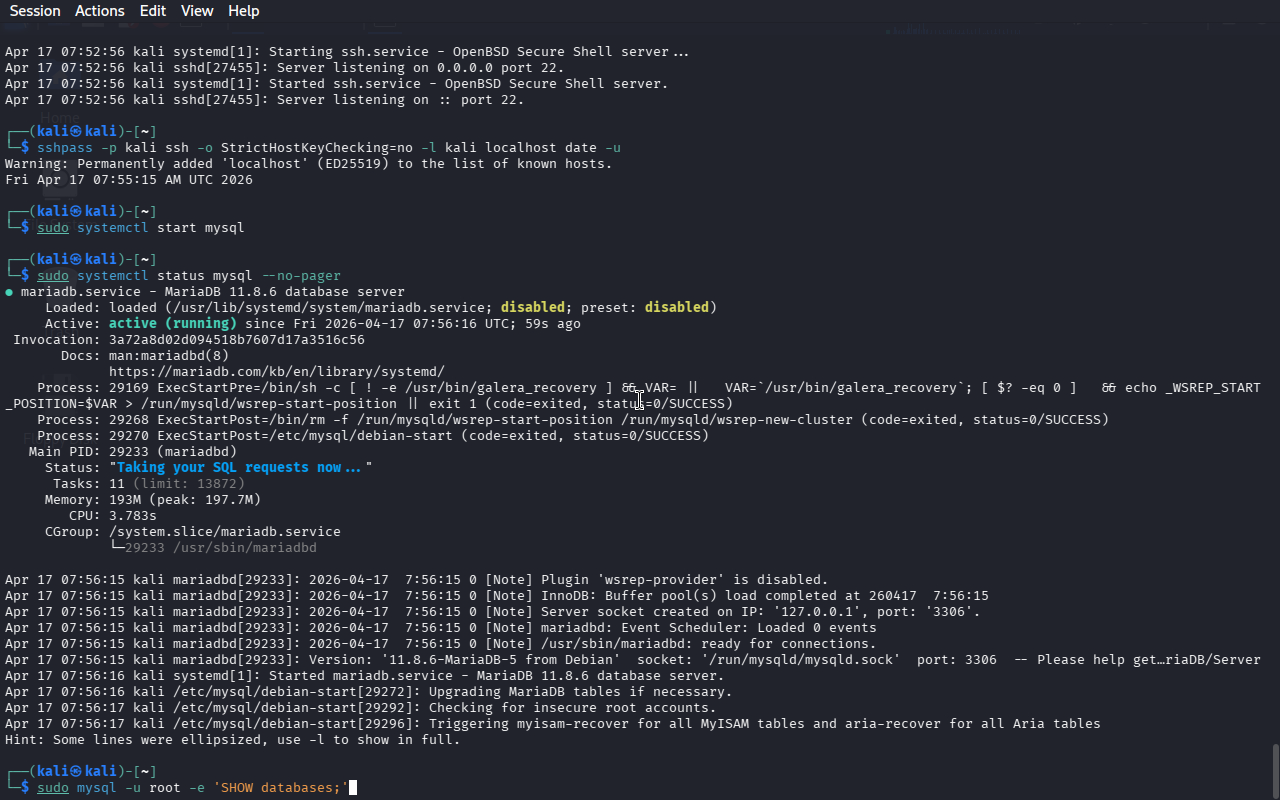Click the 'Taking your SQL requests now' status
The height and width of the screenshot is (800, 1280).
pos(238,468)
